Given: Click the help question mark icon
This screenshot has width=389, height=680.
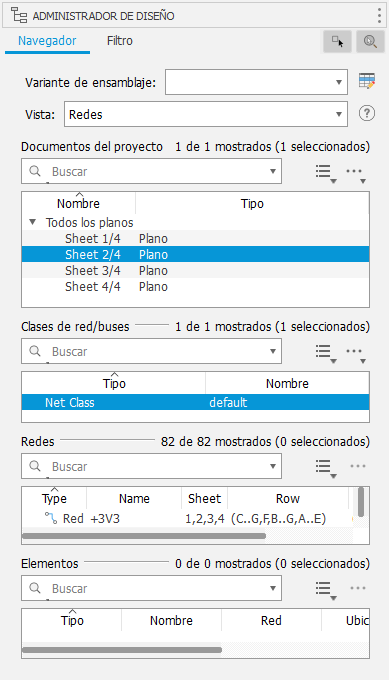Looking at the screenshot, I should click(x=366, y=114).
